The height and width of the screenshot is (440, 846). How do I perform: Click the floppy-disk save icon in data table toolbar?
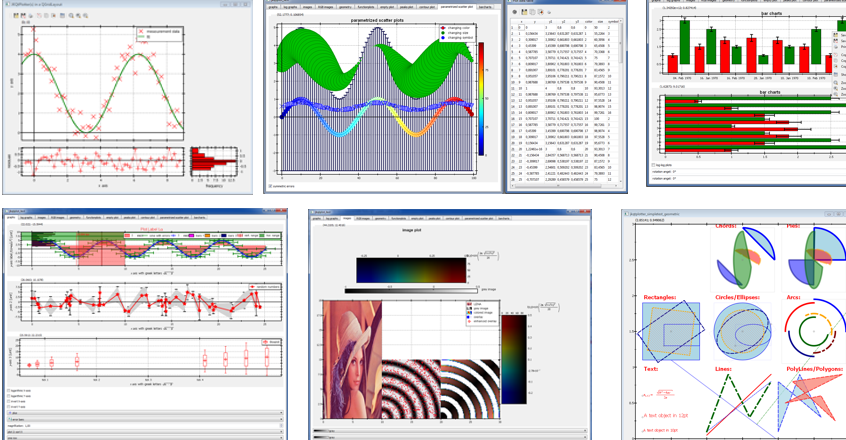click(524, 12)
